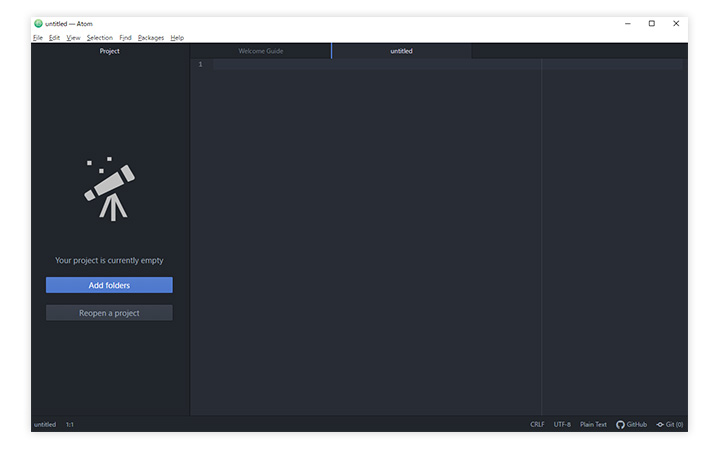720x450 pixels.
Task: Click the Atom logo in title bar
Action: tap(38, 23)
